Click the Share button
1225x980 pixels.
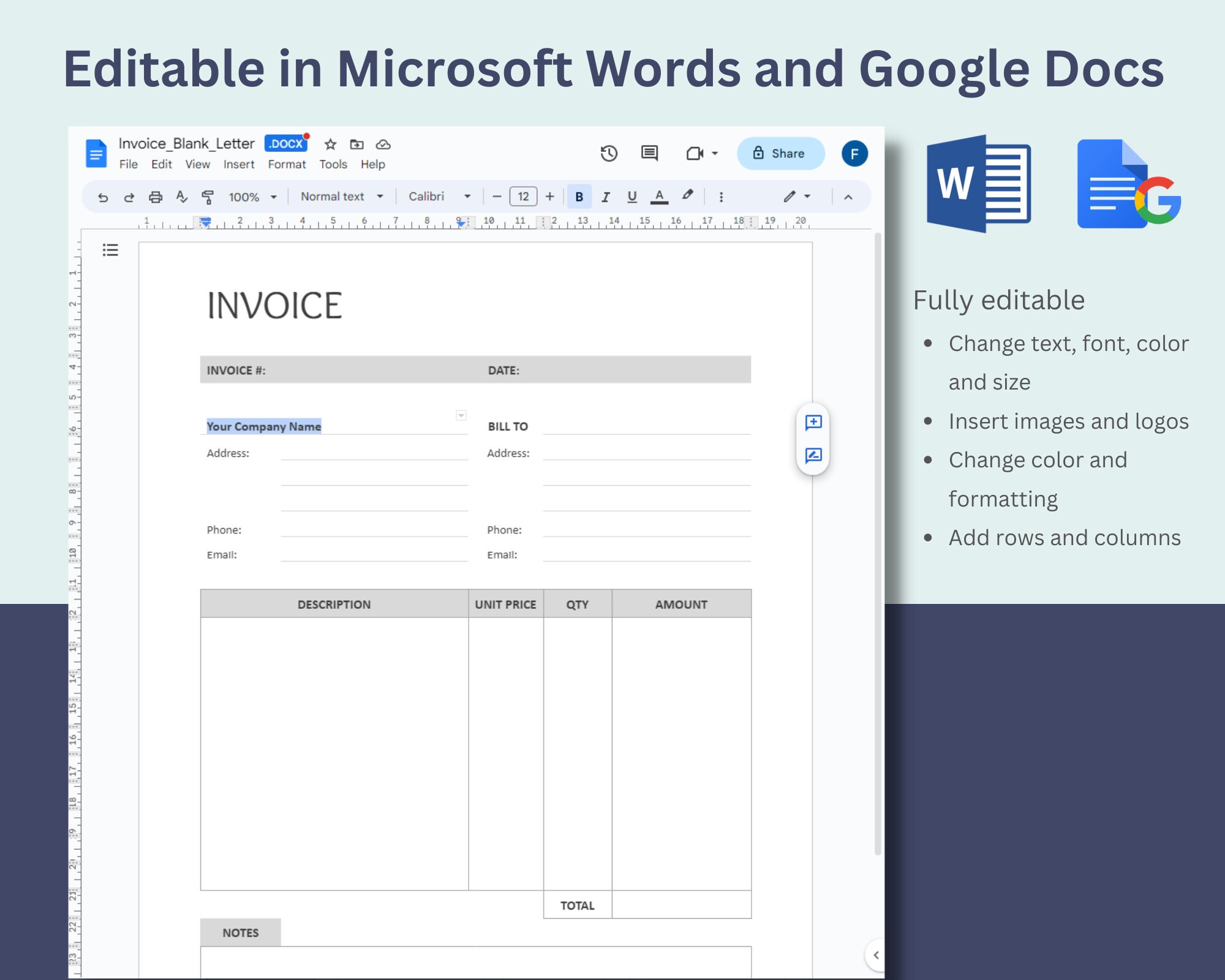tap(780, 153)
